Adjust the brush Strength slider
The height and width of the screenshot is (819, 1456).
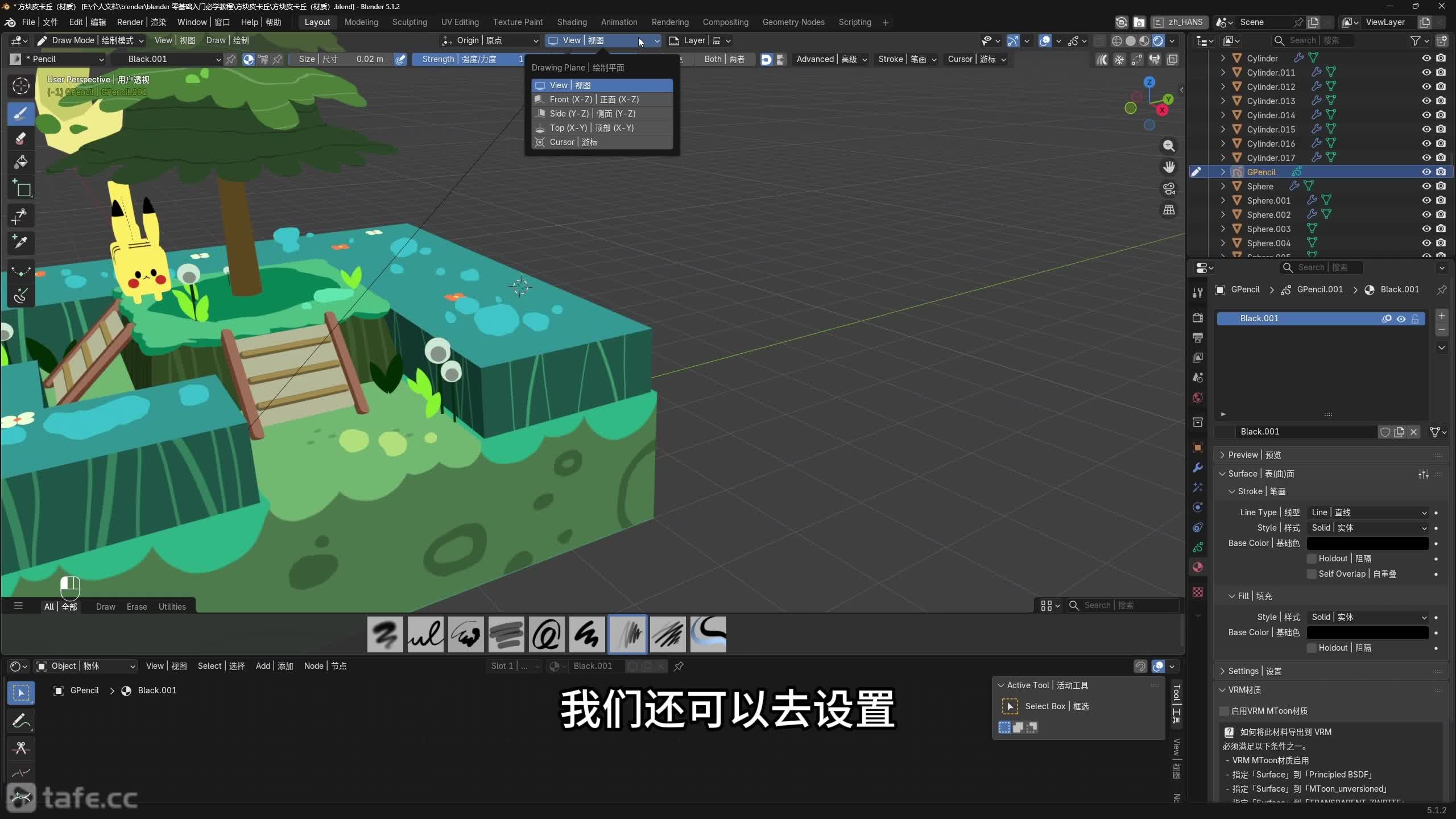coord(469,59)
